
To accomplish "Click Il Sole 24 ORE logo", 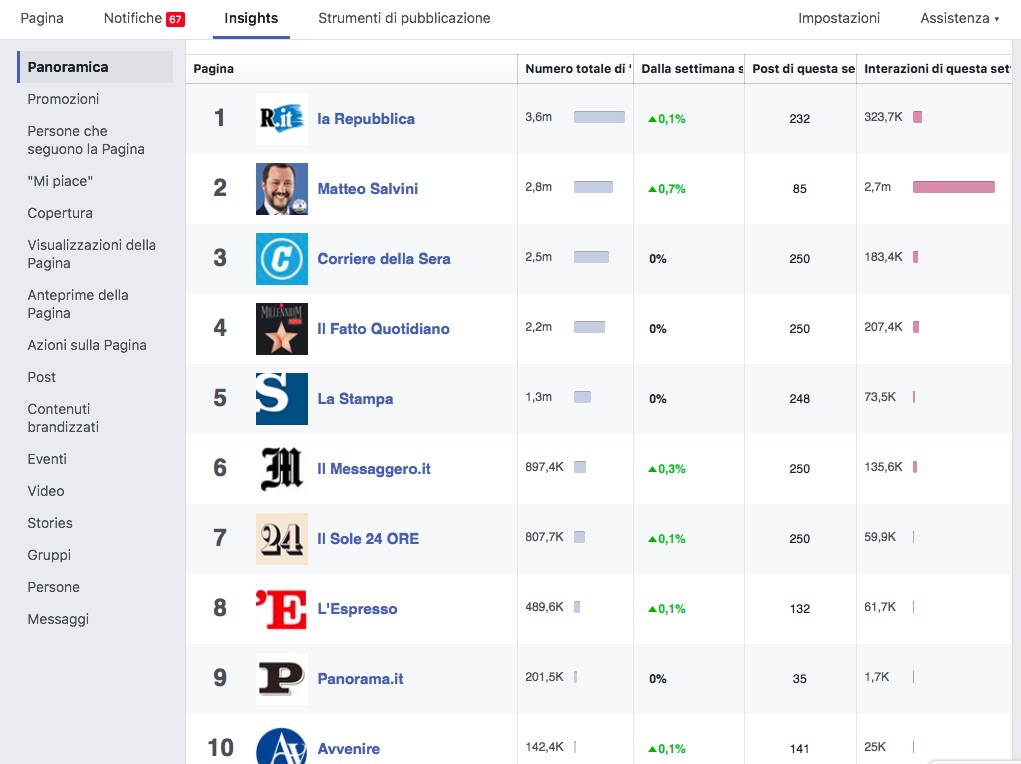I will [x=281, y=539].
